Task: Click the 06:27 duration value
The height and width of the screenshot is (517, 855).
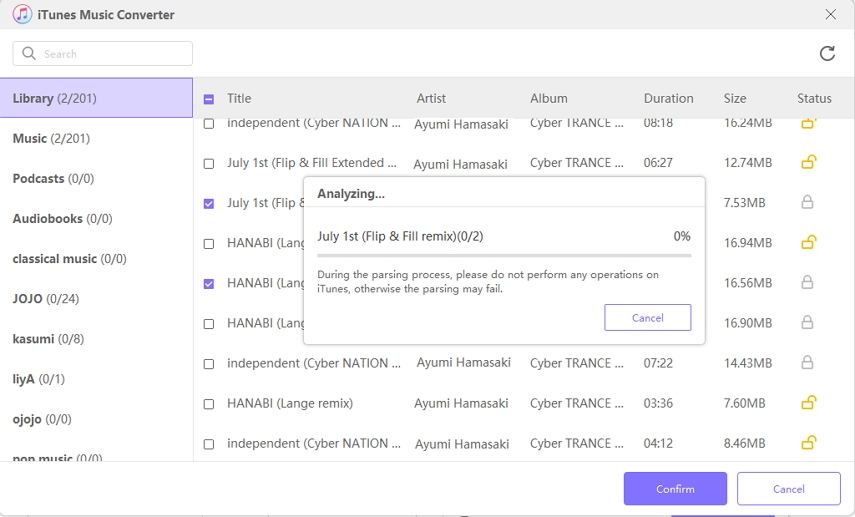Action: point(658,163)
